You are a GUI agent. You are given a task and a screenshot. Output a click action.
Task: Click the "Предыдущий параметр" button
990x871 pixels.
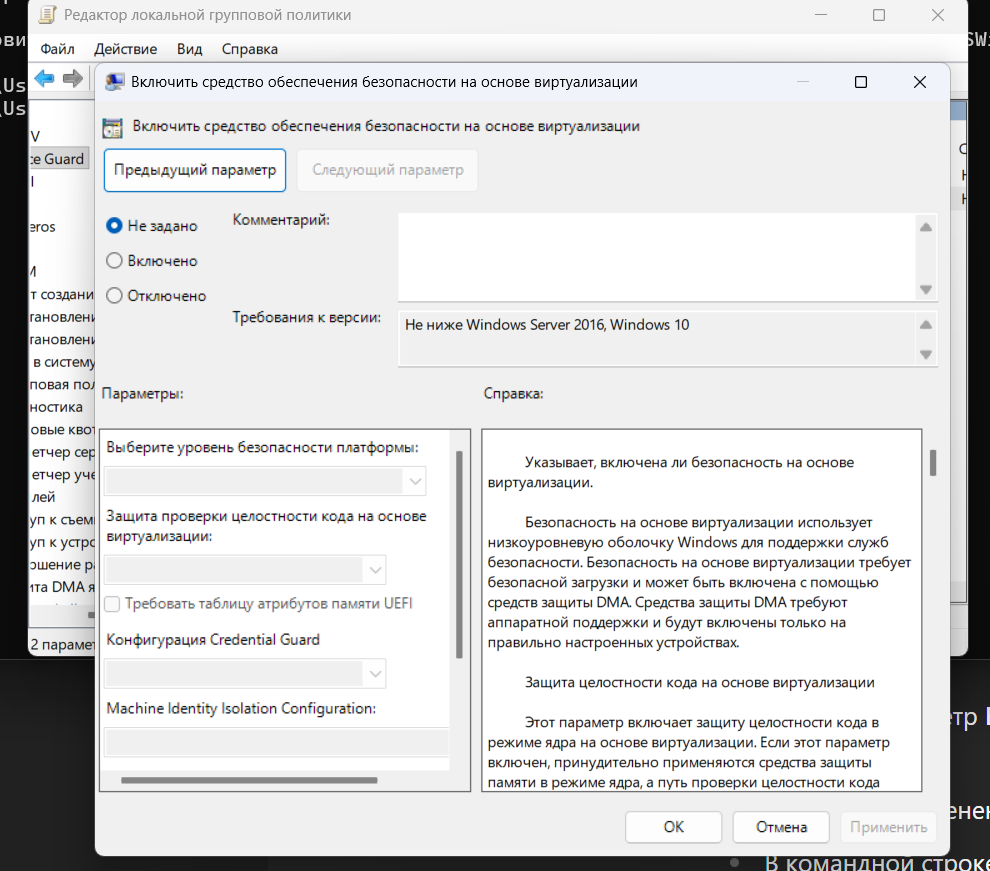pyautogui.click(x=195, y=170)
